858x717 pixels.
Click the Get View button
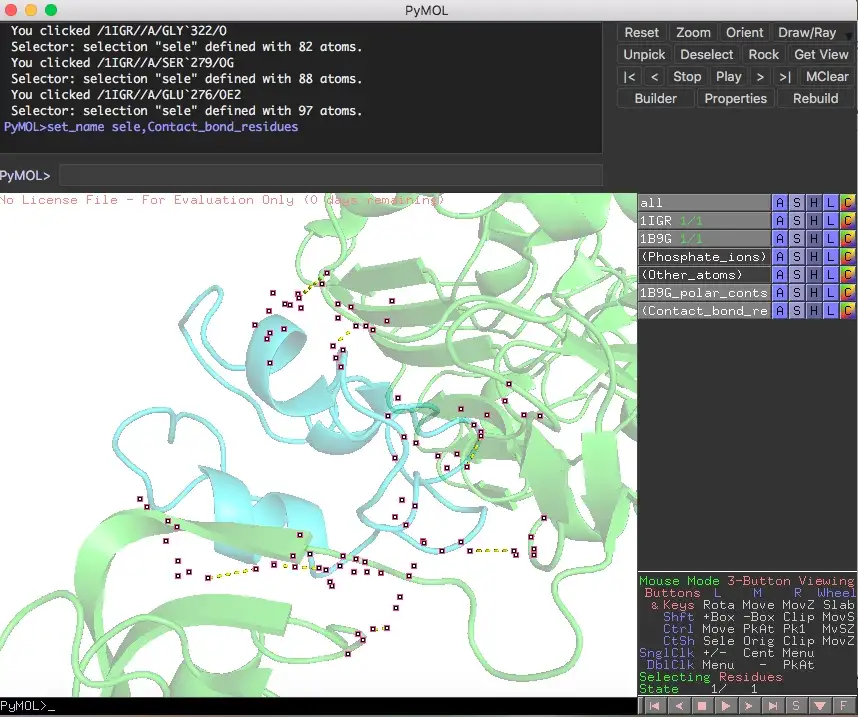(821, 54)
